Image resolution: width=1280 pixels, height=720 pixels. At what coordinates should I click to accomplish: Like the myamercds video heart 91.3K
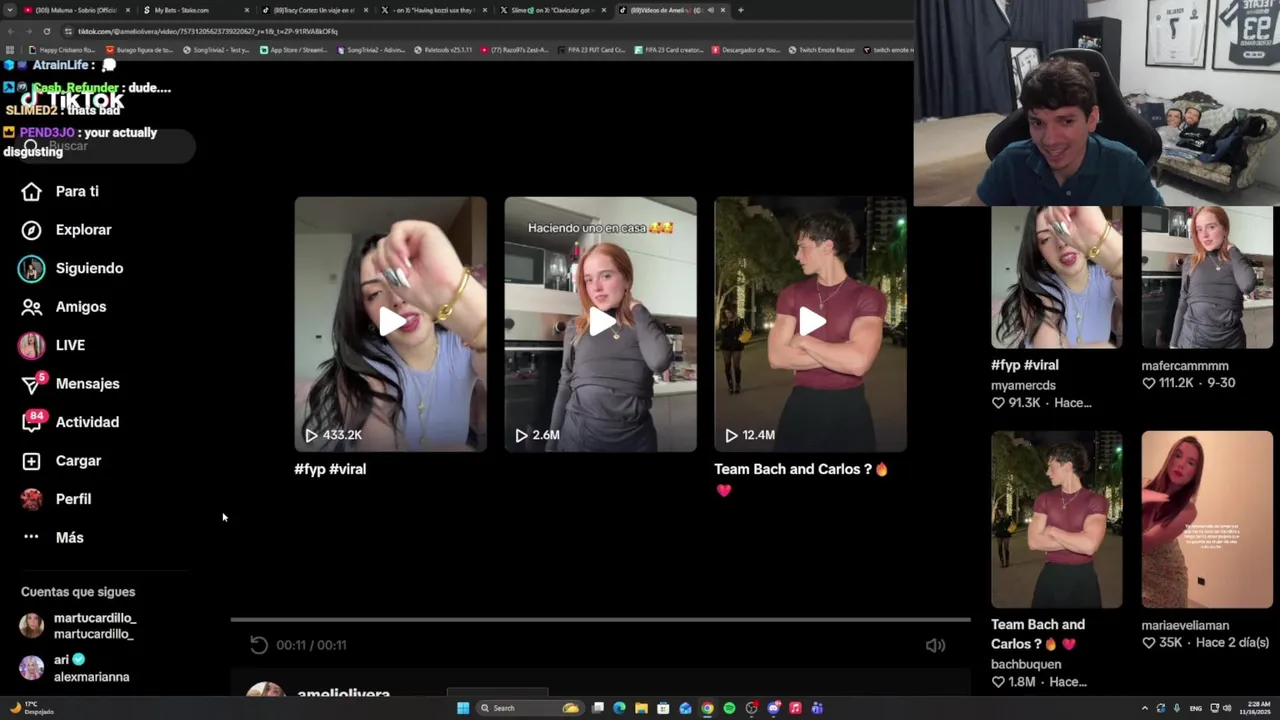[x=998, y=403]
